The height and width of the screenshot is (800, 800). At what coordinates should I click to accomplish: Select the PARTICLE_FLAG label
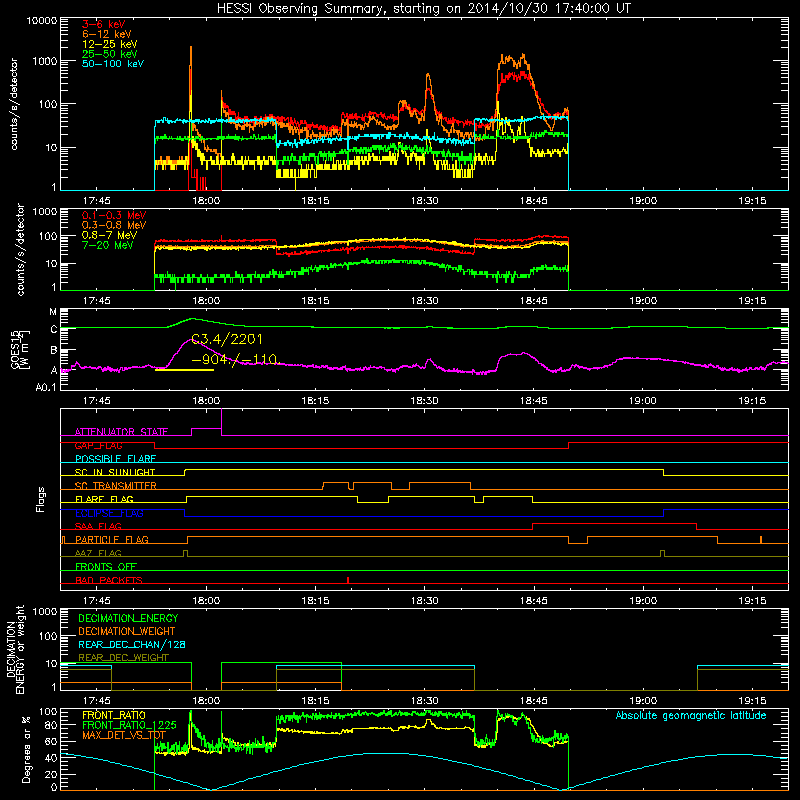point(112,539)
